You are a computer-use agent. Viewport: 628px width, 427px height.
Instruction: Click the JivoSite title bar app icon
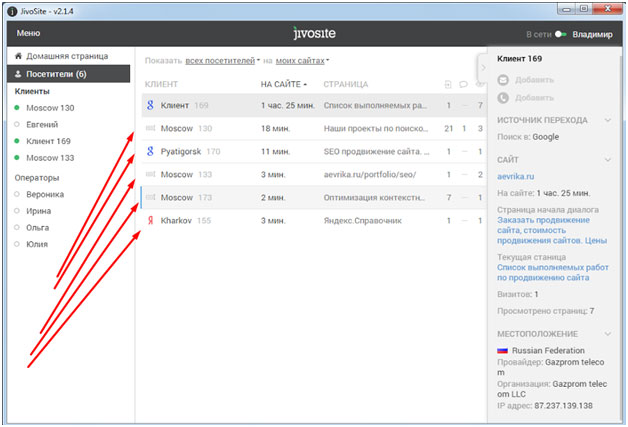pyautogui.click(x=12, y=11)
